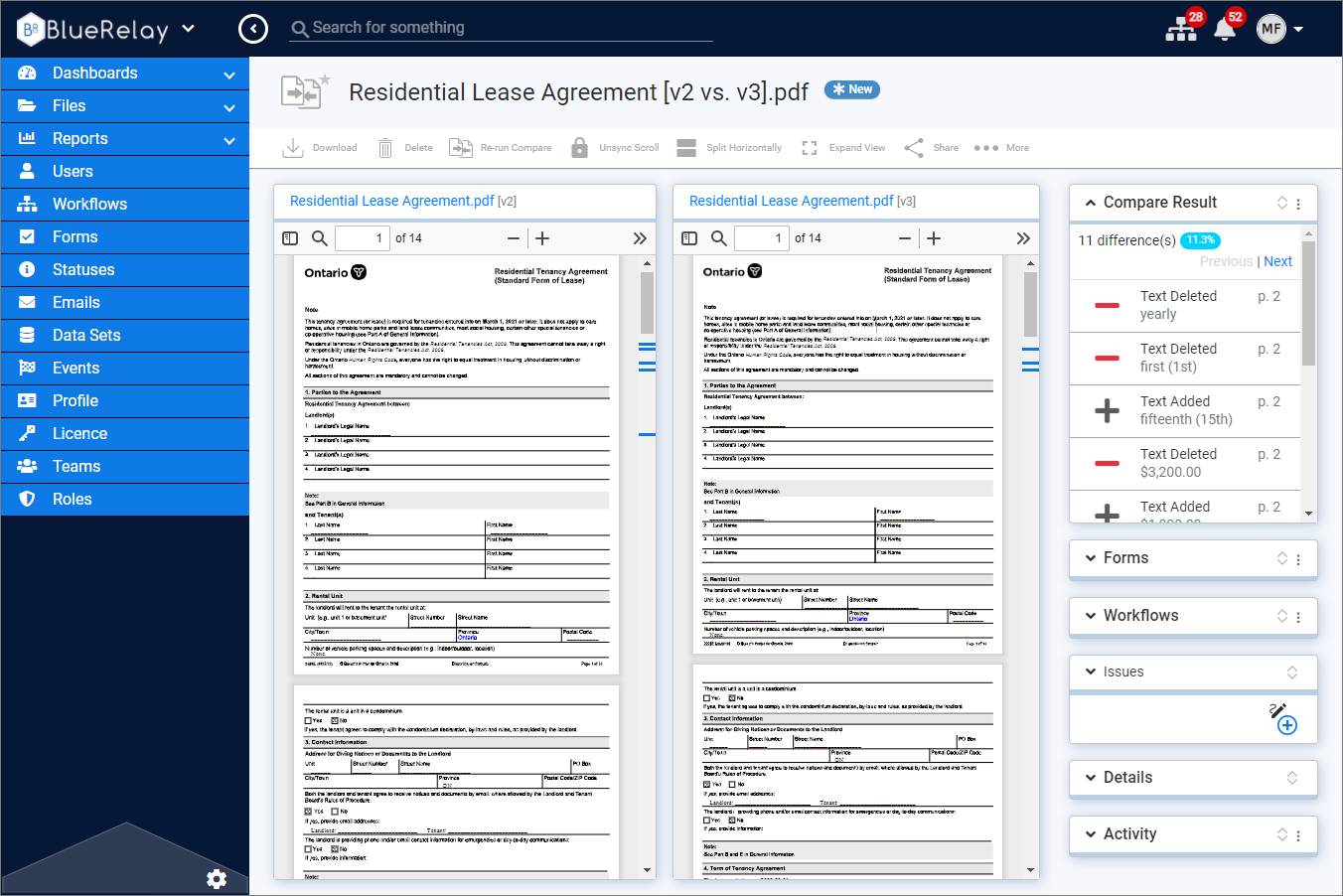Open v3 Residential Lease Agreement.pdf link
The width and height of the screenshot is (1343, 896).
click(792, 201)
